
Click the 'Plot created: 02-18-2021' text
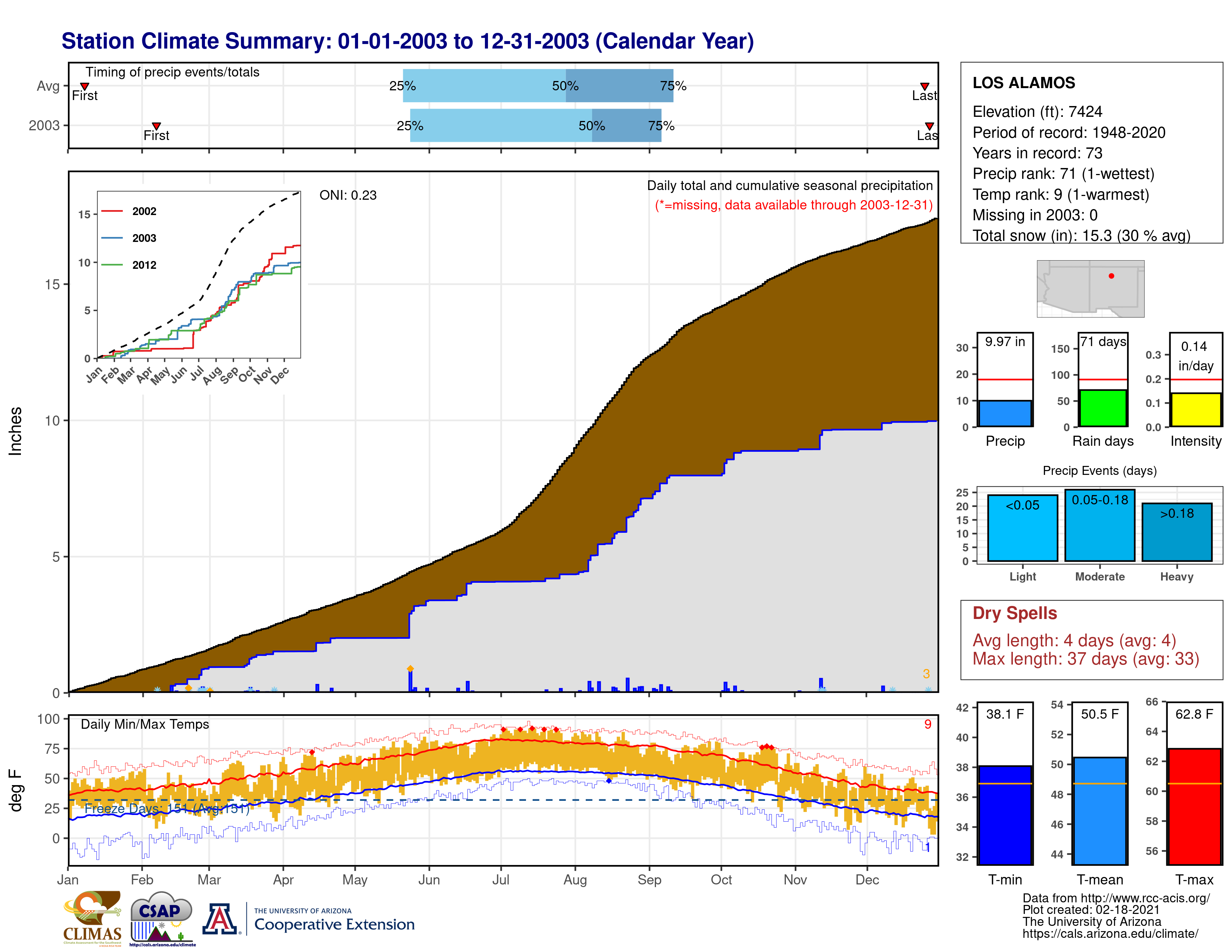coord(1091,910)
